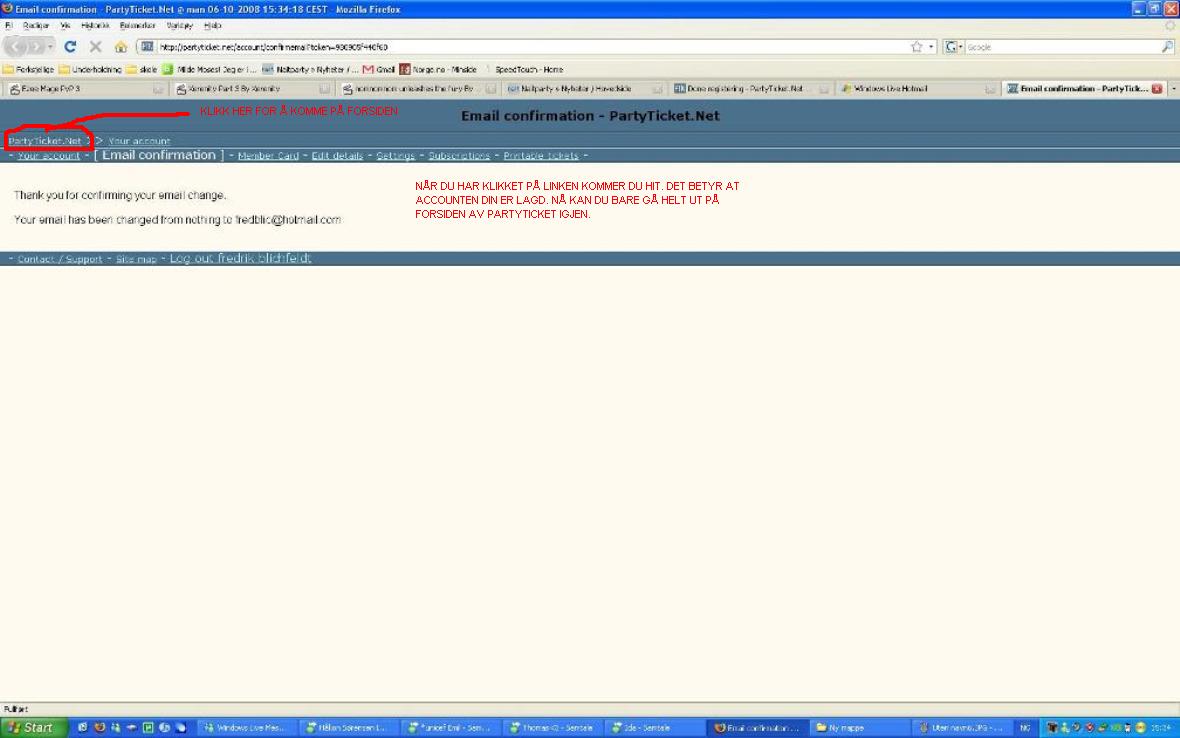
Task: Open the list-all-tabs dropdown arrow
Action: point(1174,89)
